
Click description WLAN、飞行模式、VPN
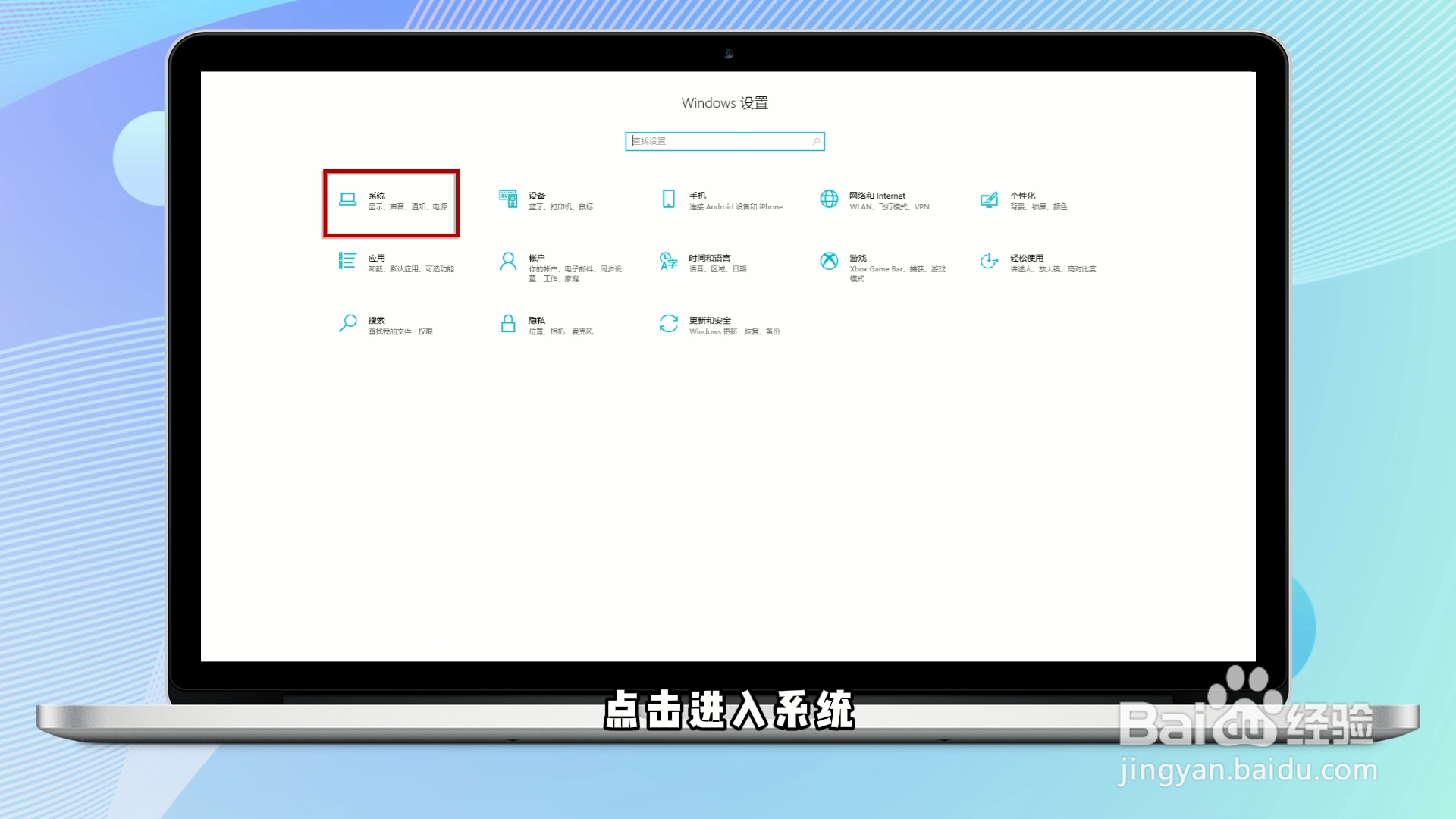pos(890,207)
